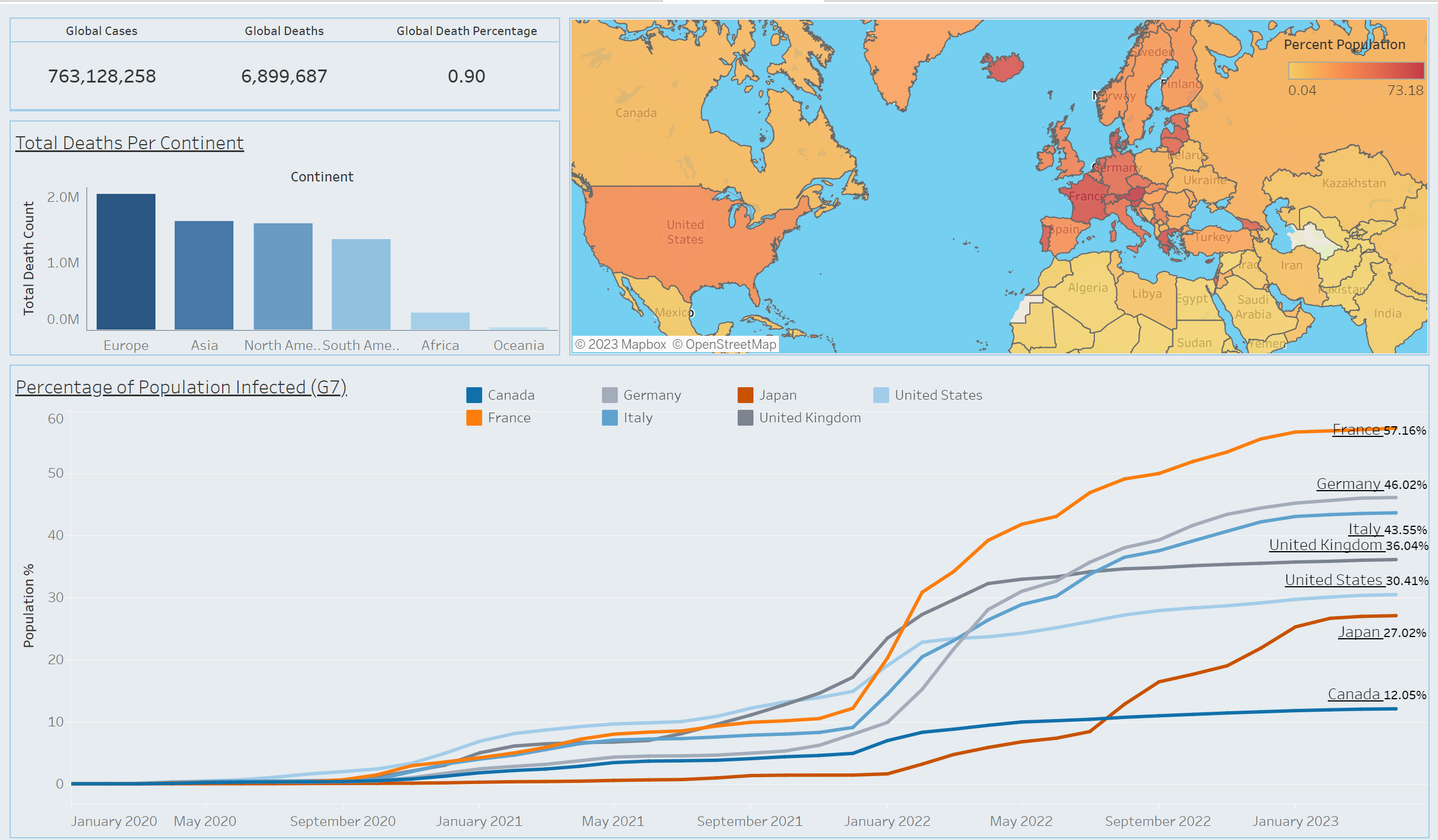Click the Continent header above the bar chart

[322, 177]
